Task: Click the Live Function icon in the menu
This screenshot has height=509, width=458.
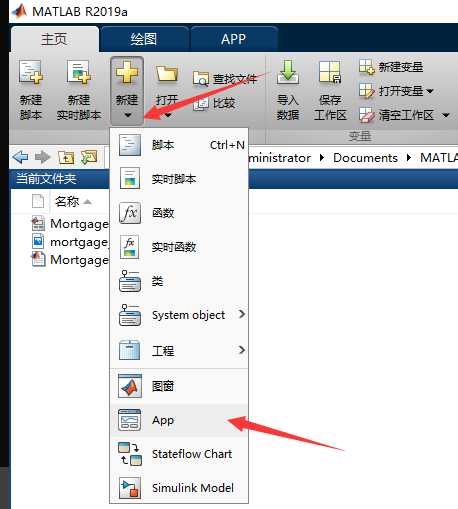Action: coord(130,247)
